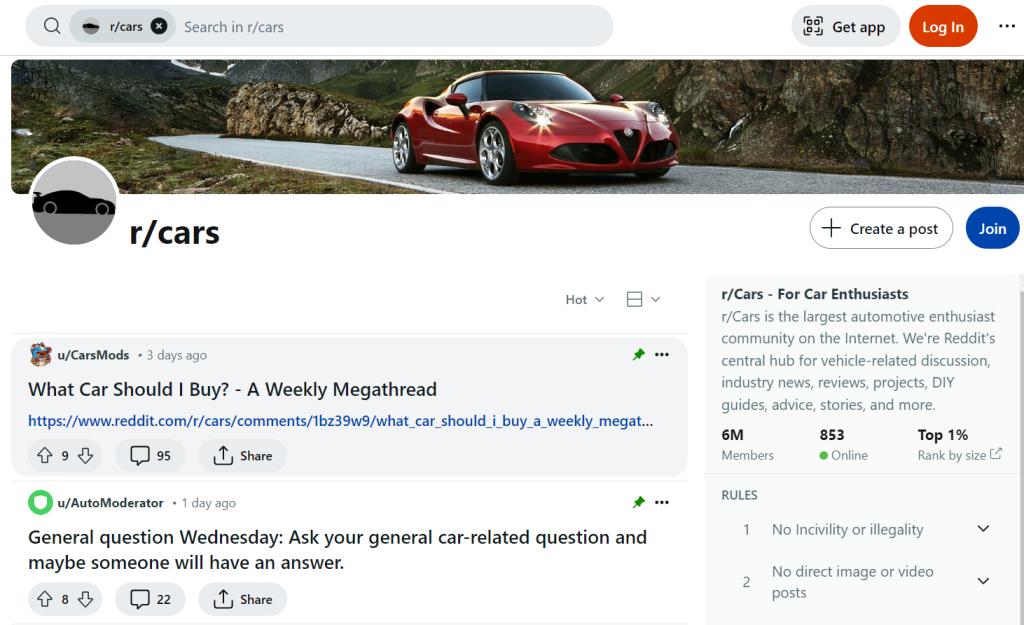Open overflow menu on the General question Wednesday post

662,502
